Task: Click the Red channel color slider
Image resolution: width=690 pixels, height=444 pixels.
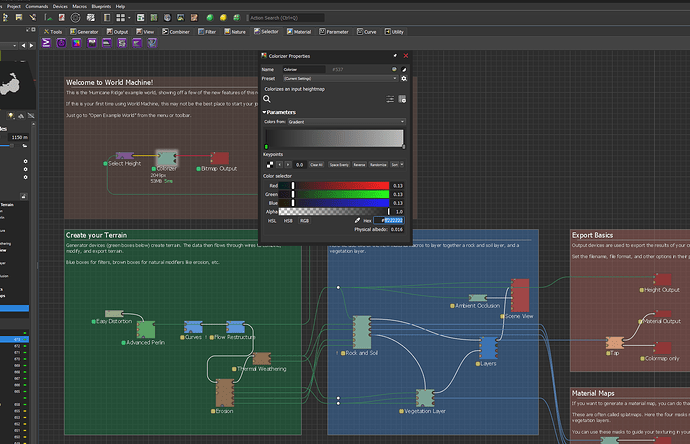Action: 339,186
